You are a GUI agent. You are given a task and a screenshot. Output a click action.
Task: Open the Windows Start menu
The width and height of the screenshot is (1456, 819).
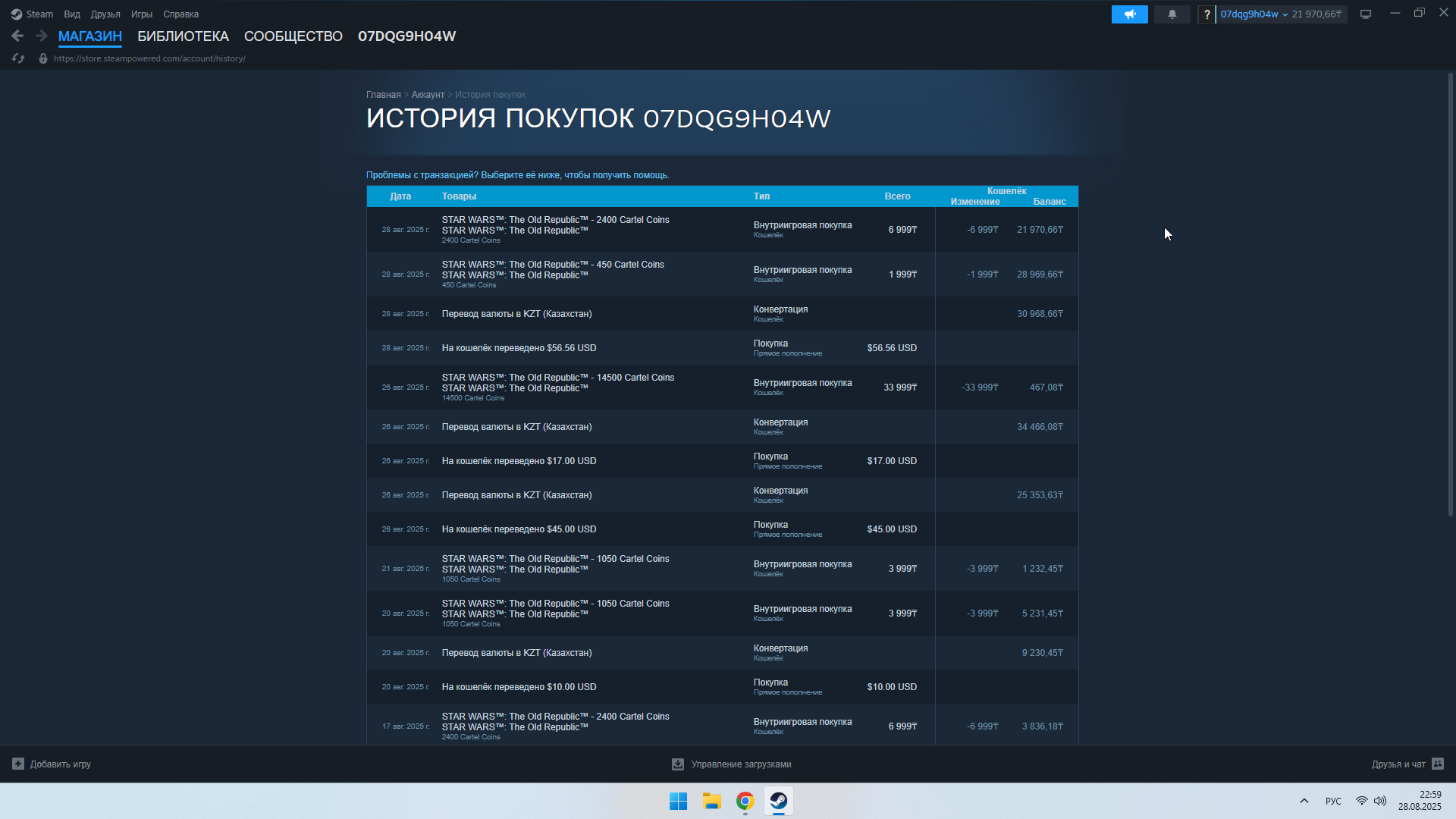point(678,801)
